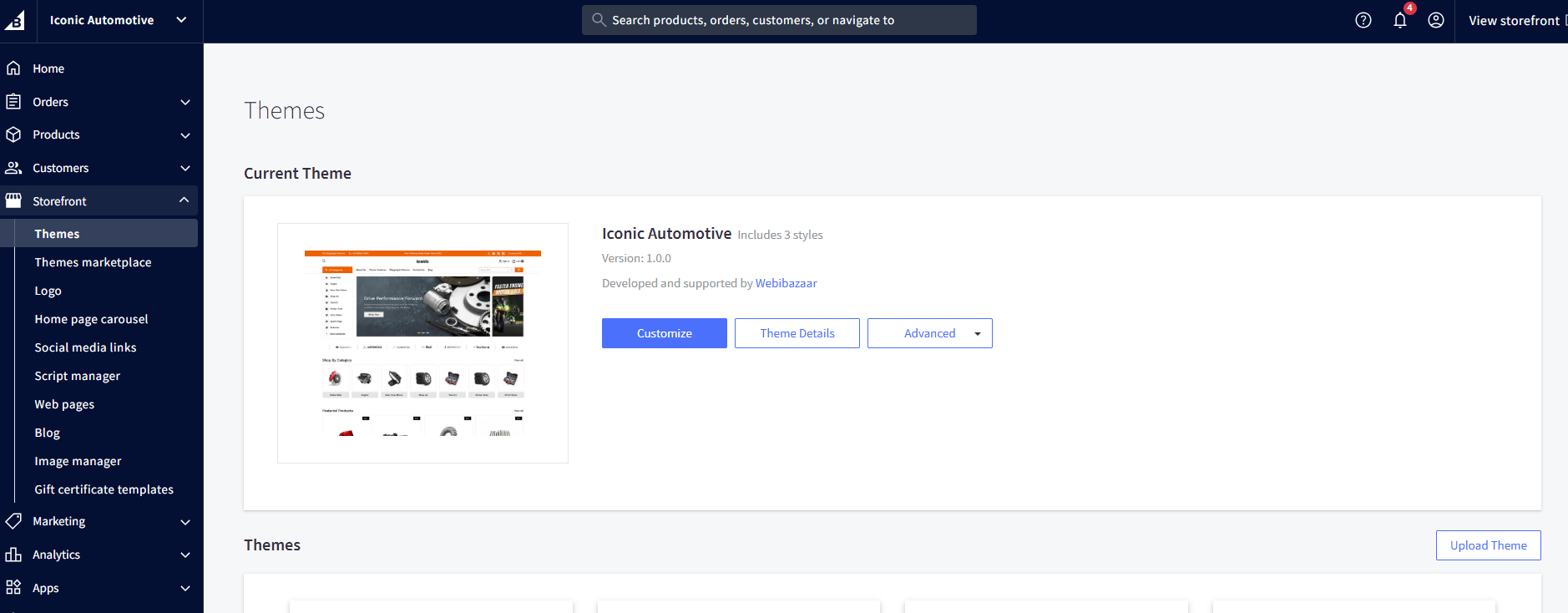Open the Advanced dropdown arrow
Image resolution: width=1568 pixels, height=613 pixels.
click(x=977, y=333)
